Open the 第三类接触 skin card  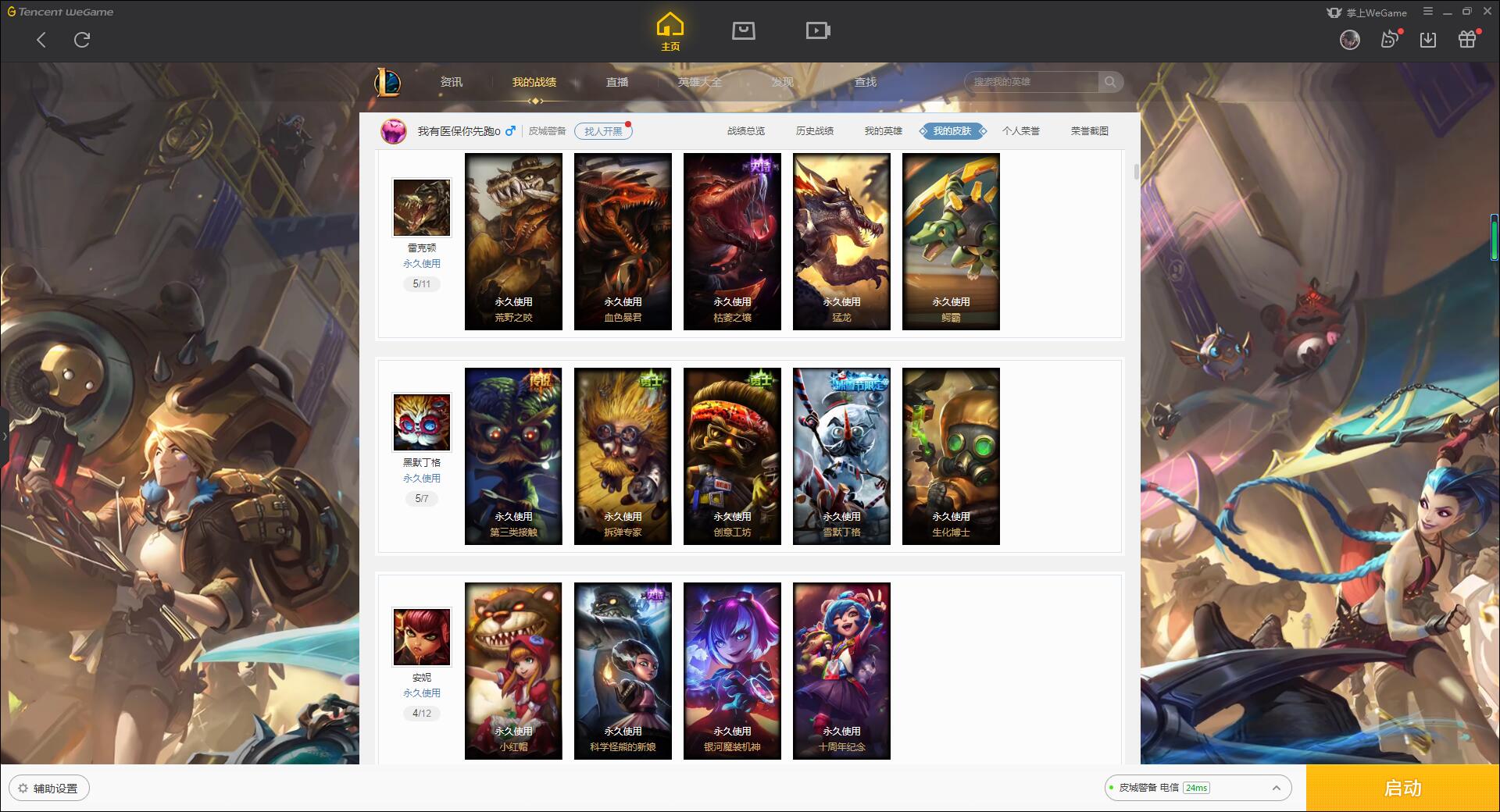coord(513,456)
